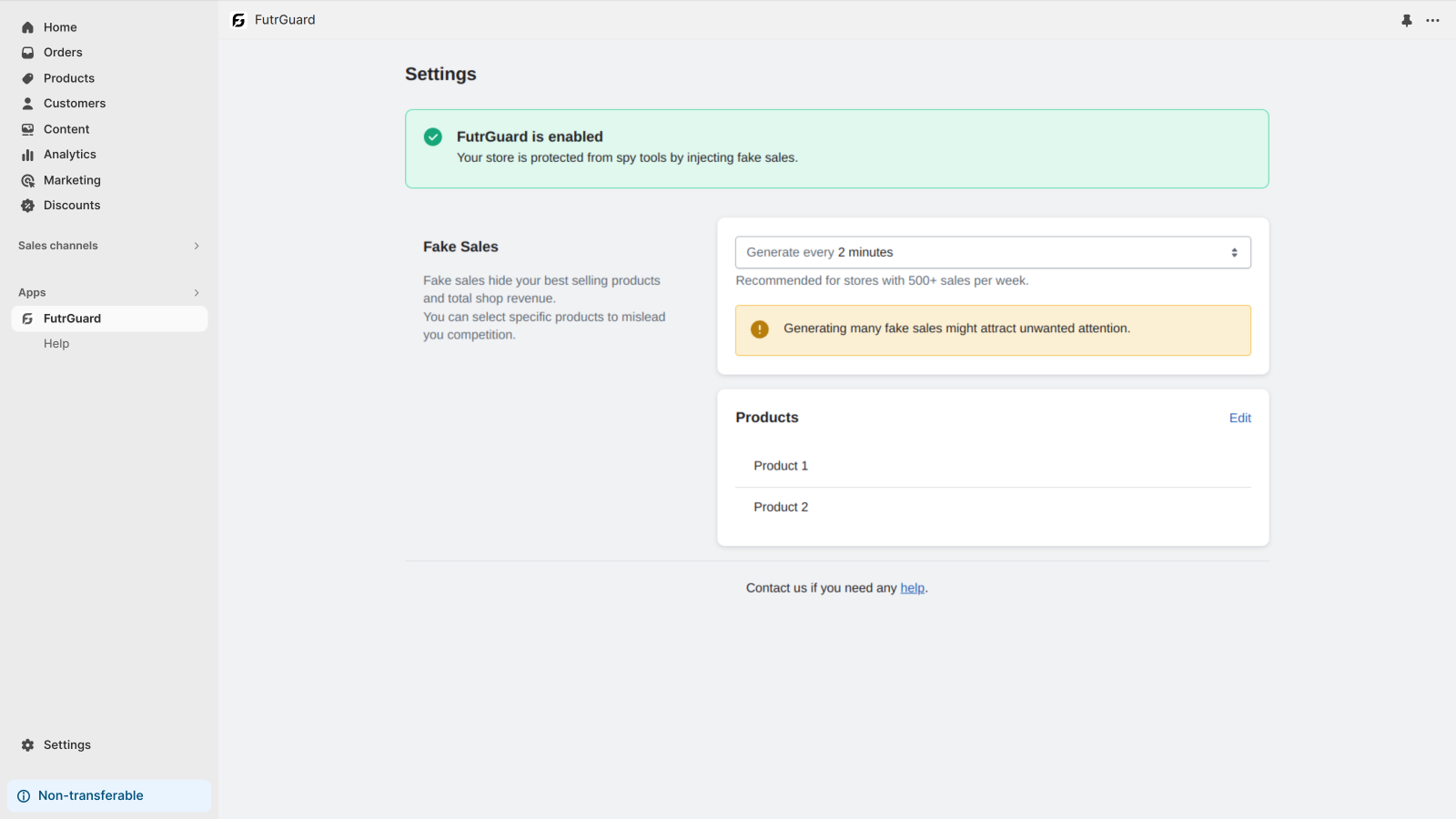The image size is (1456, 819).
Task: Select the Product 1 row
Action: tap(993, 466)
